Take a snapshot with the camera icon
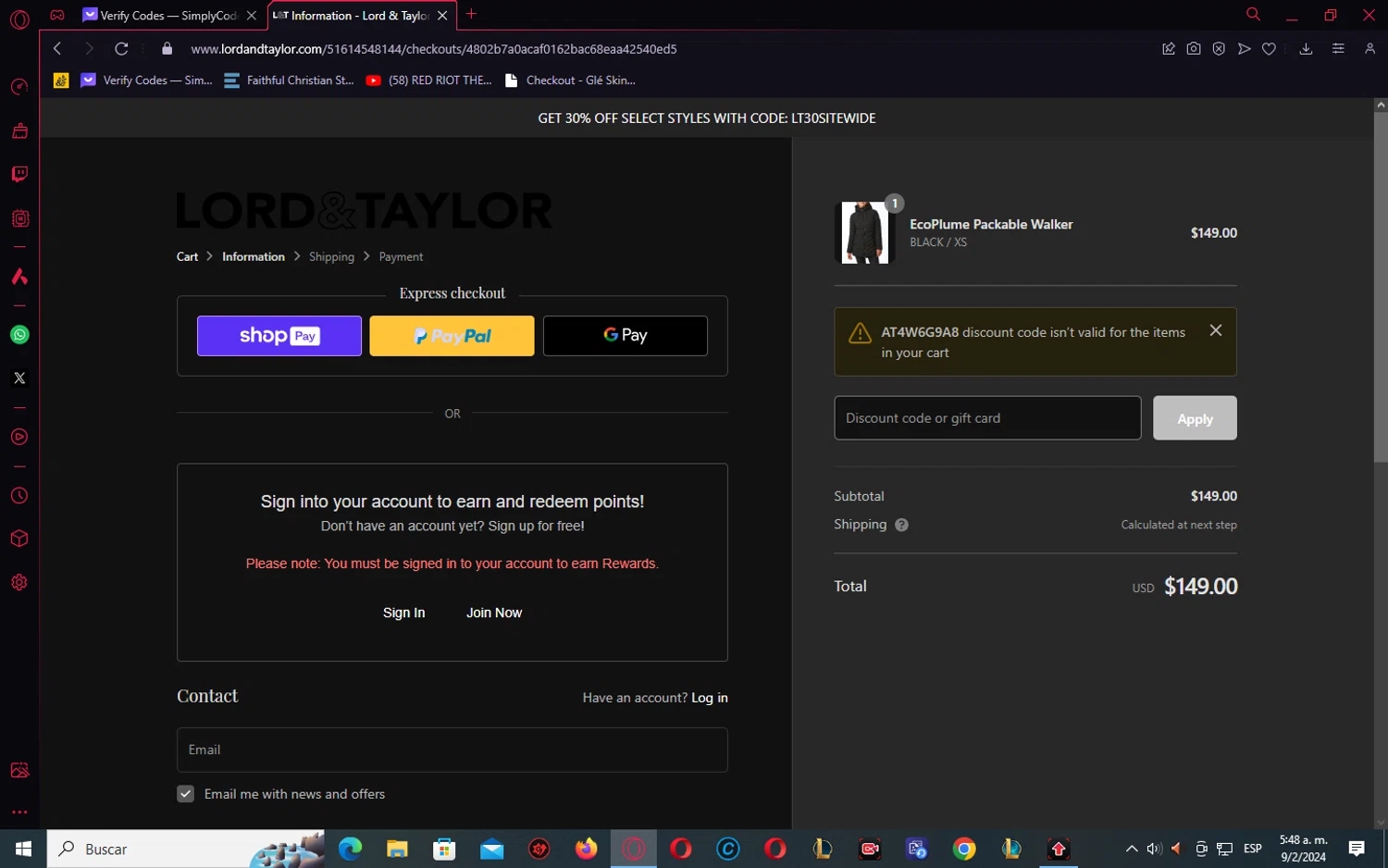This screenshot has height=868, width=1388. 1194,49
